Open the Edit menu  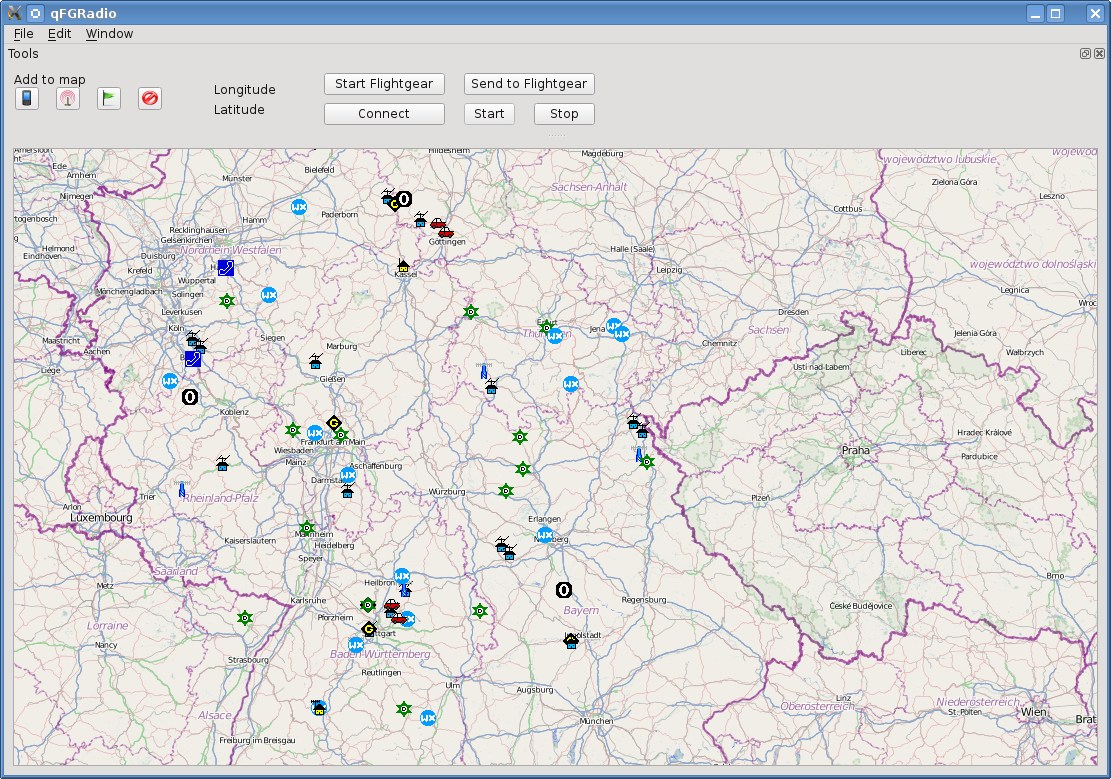pyautogui.click(x=60, y=33)
